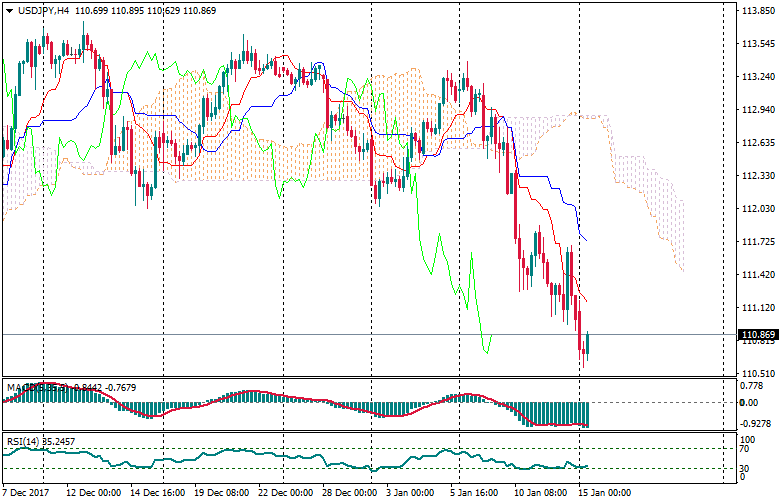Image resolution: width=779 pixels, height=504 pixels.
Task: Select the MACD indicator label
Action: pos(22,387)
